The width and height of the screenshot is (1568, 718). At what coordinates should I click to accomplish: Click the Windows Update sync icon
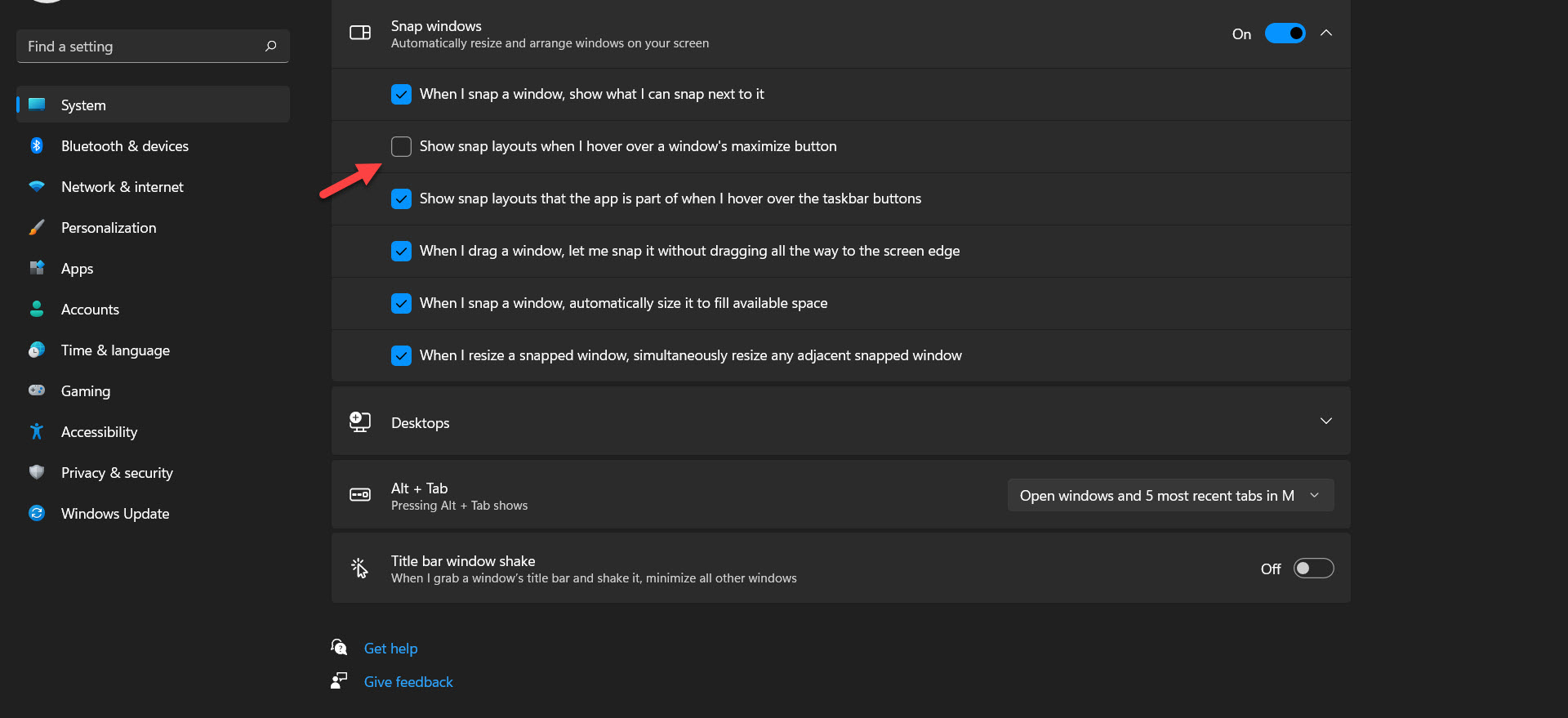[37, 513]
